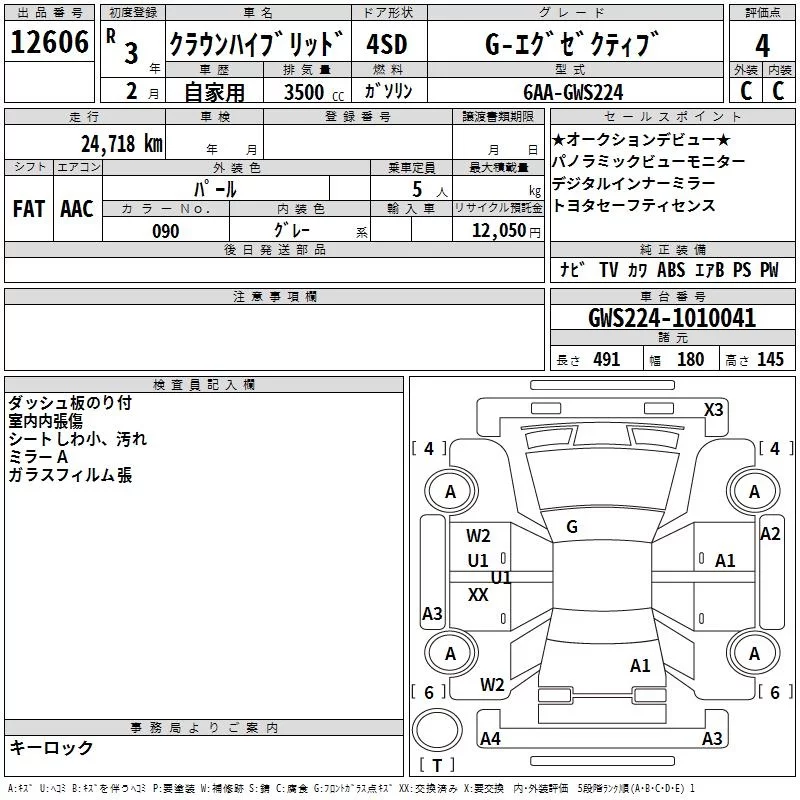Click the FAT shift type field
The height and width of the screenshot is (800, 800).
[x=29, y=208]
